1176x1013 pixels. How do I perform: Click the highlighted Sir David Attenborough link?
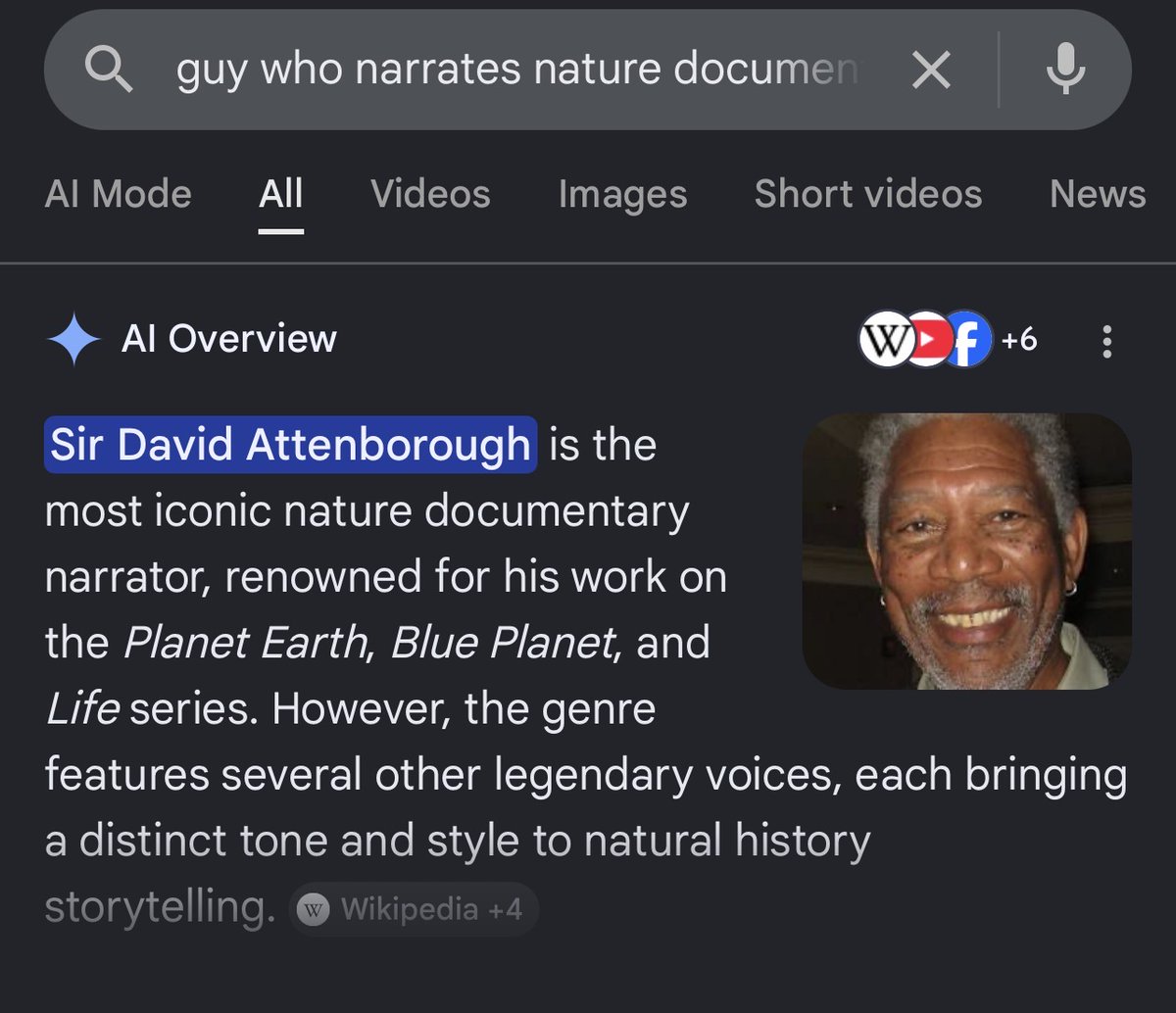tap(290, 445)
